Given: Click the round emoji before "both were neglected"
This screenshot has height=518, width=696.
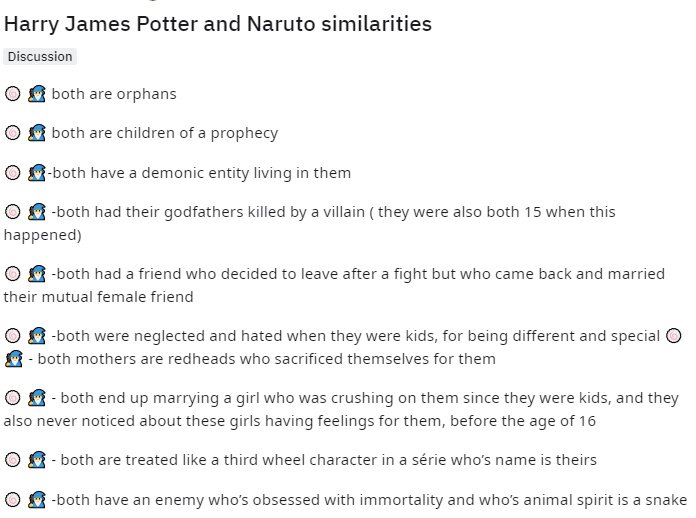Looking at the screenshot, I should coord(13,336).
